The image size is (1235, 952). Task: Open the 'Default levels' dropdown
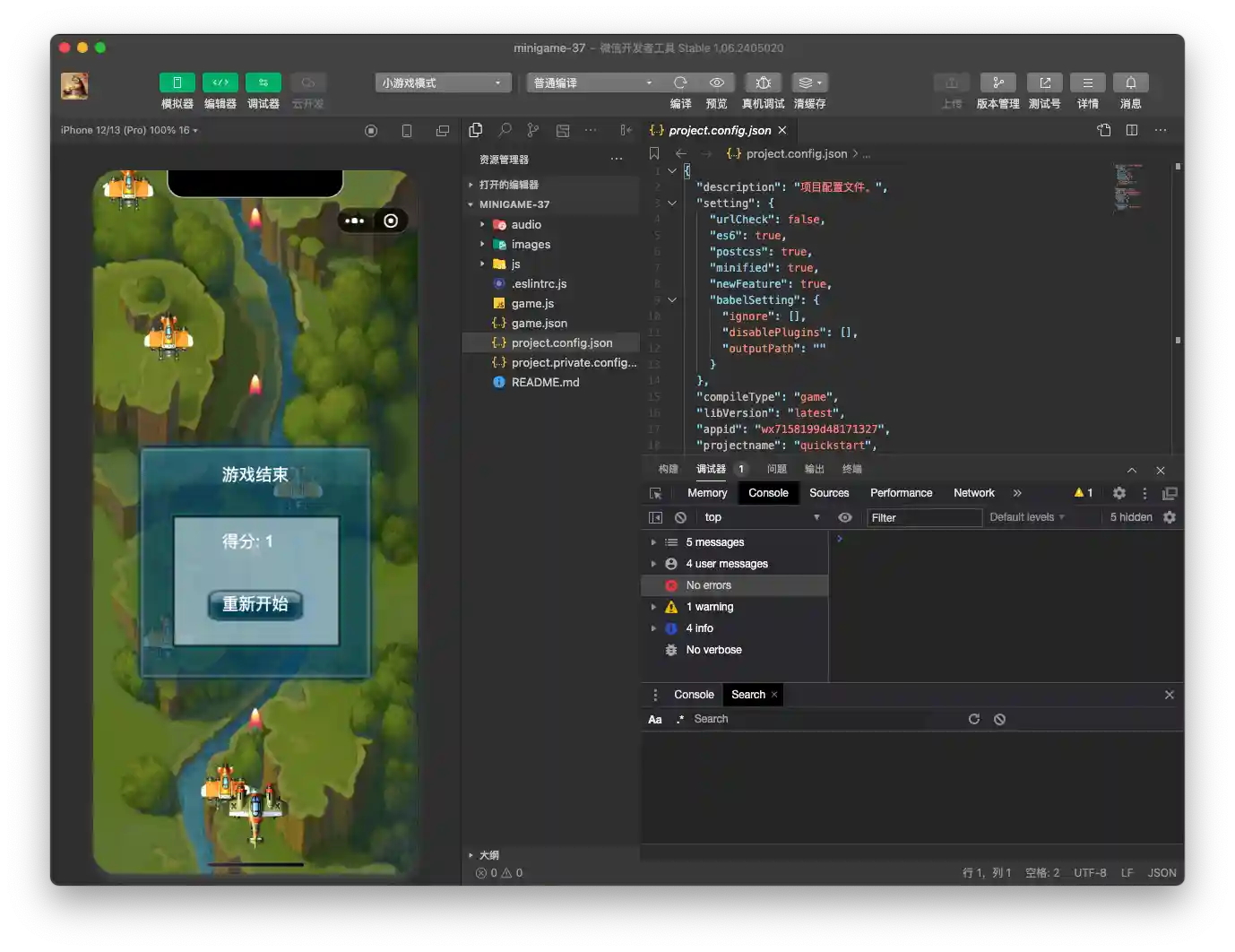[x=1024, y=517]
